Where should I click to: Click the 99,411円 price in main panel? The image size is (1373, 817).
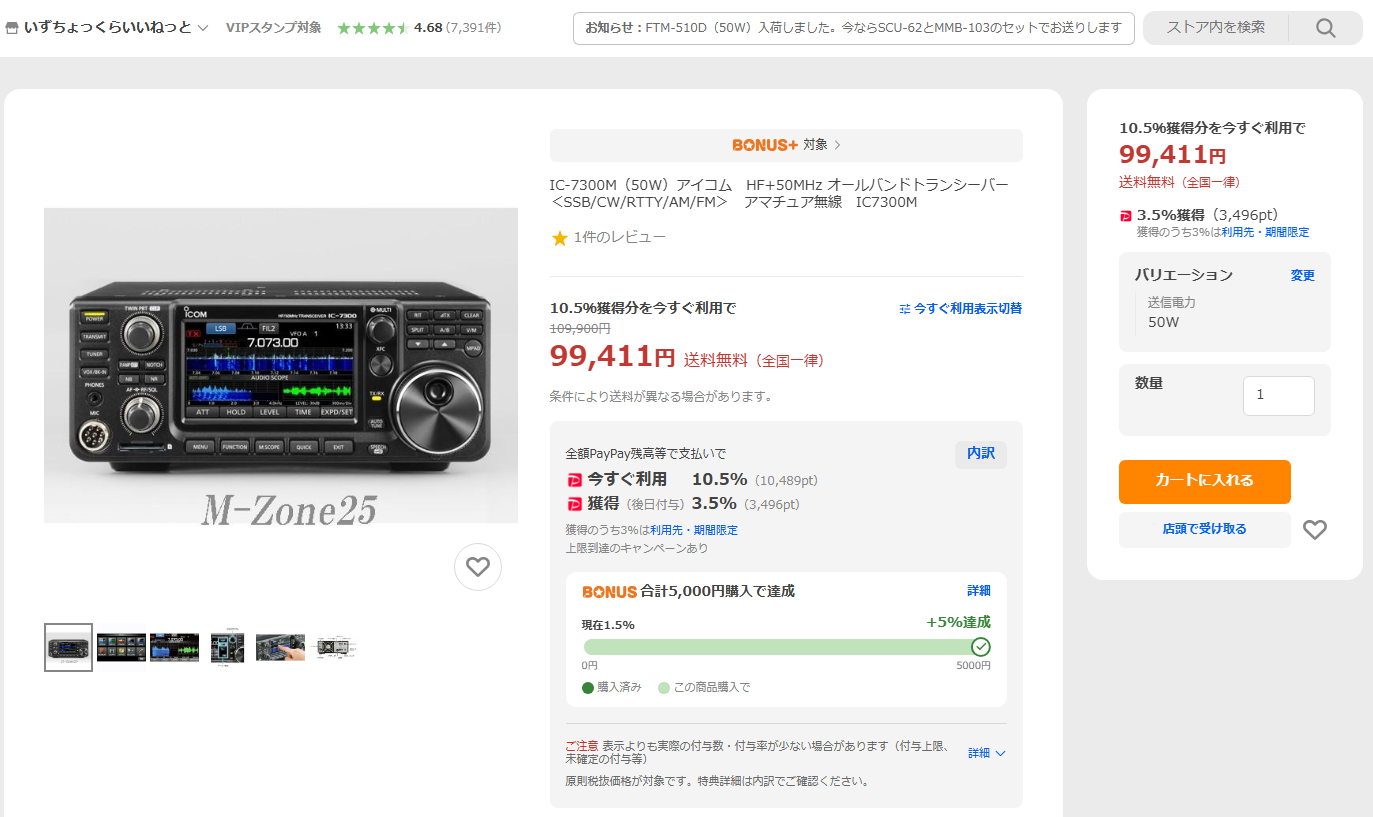point(613,355)
